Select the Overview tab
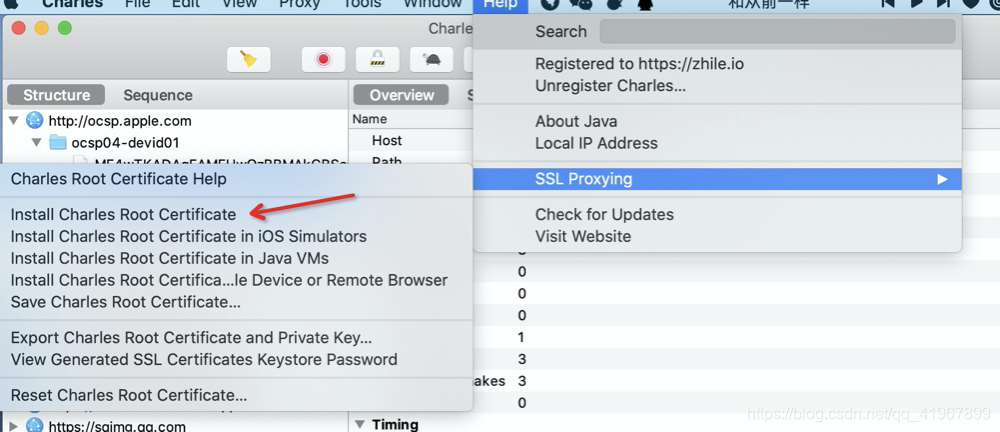Screen dimensions: 1000x432 (x=401, y=95)
